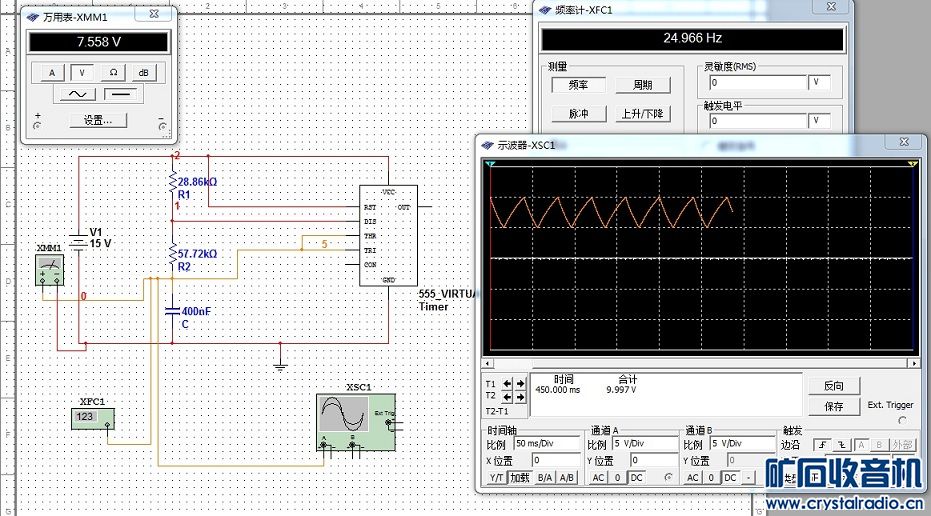The width and height of the screenshot is (931, 516).
Task: Click 反向 (reverse) button on oscilloscope
Action: click(x=833, y=386)
